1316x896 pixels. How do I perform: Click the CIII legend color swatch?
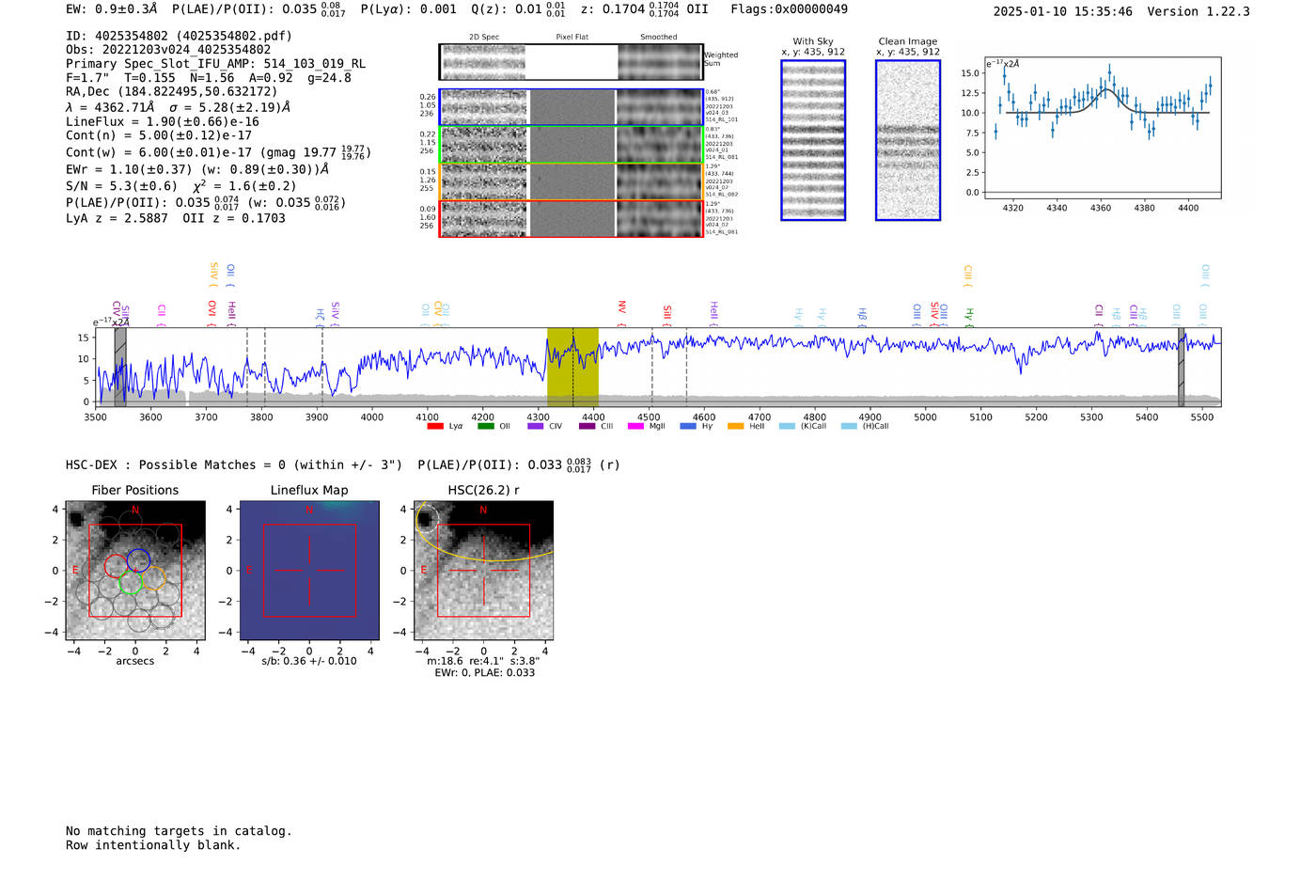(587, 426)
